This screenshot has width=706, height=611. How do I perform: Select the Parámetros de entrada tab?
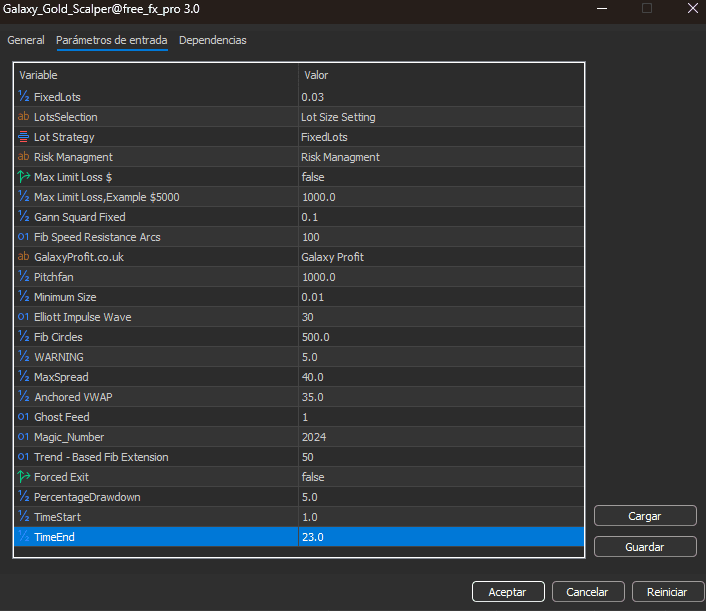112,40
